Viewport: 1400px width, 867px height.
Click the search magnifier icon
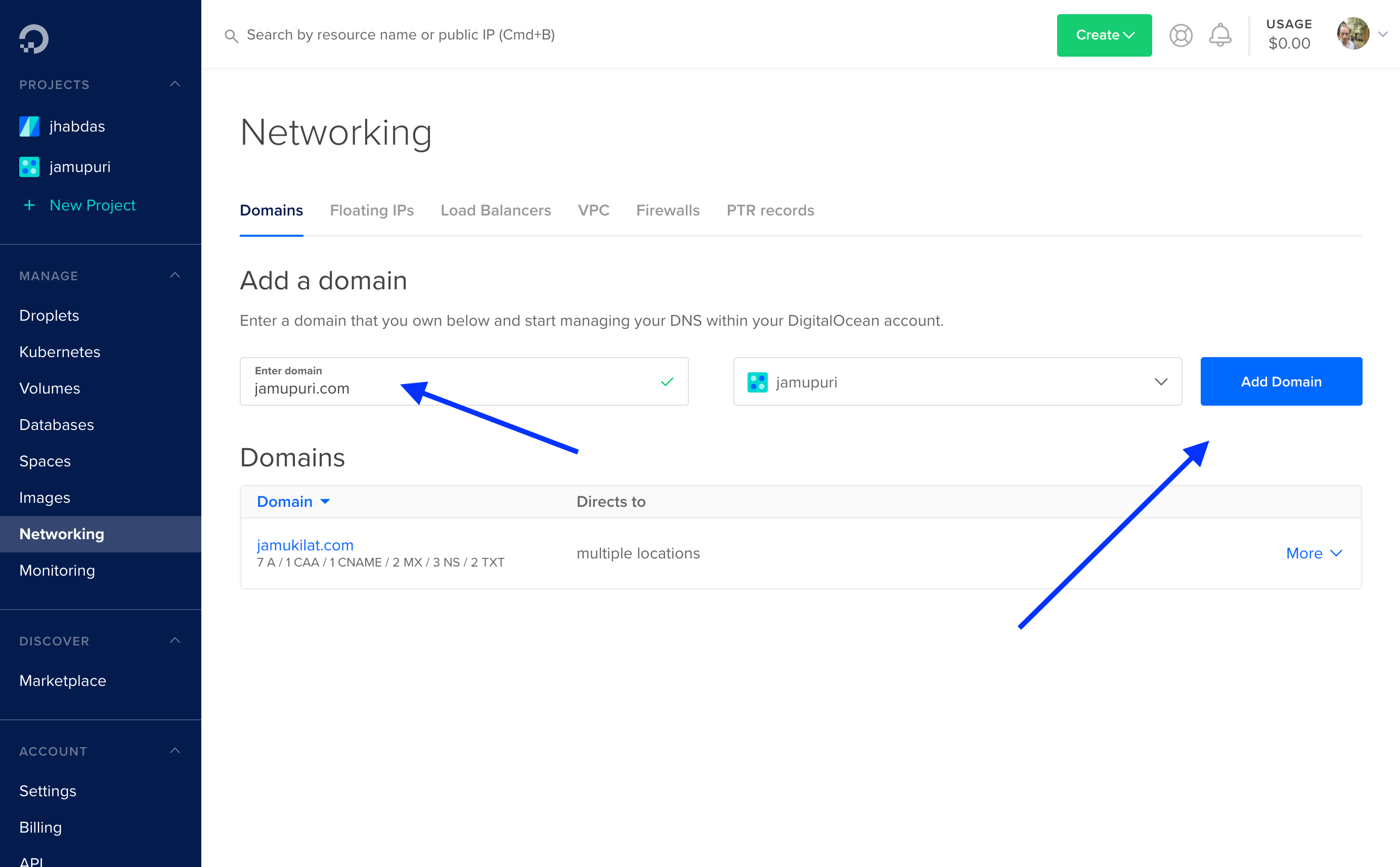(231, 36)
